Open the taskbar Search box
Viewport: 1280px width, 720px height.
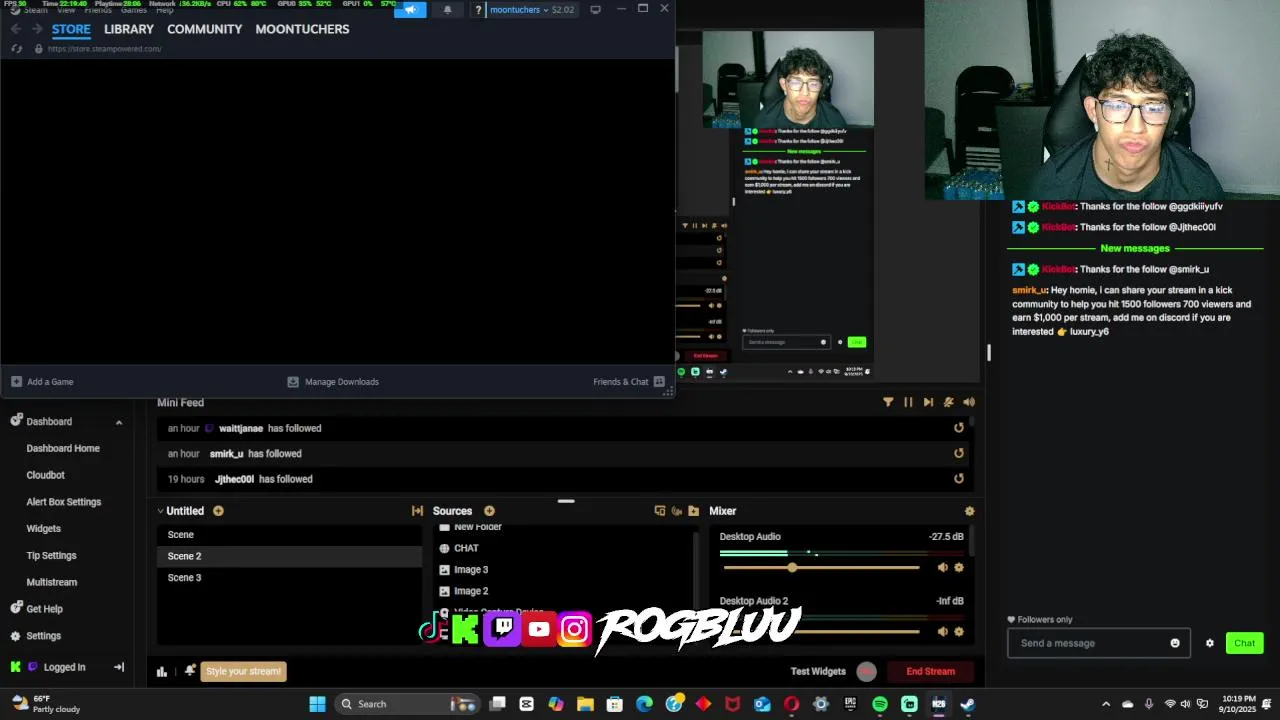click(407, 704)
